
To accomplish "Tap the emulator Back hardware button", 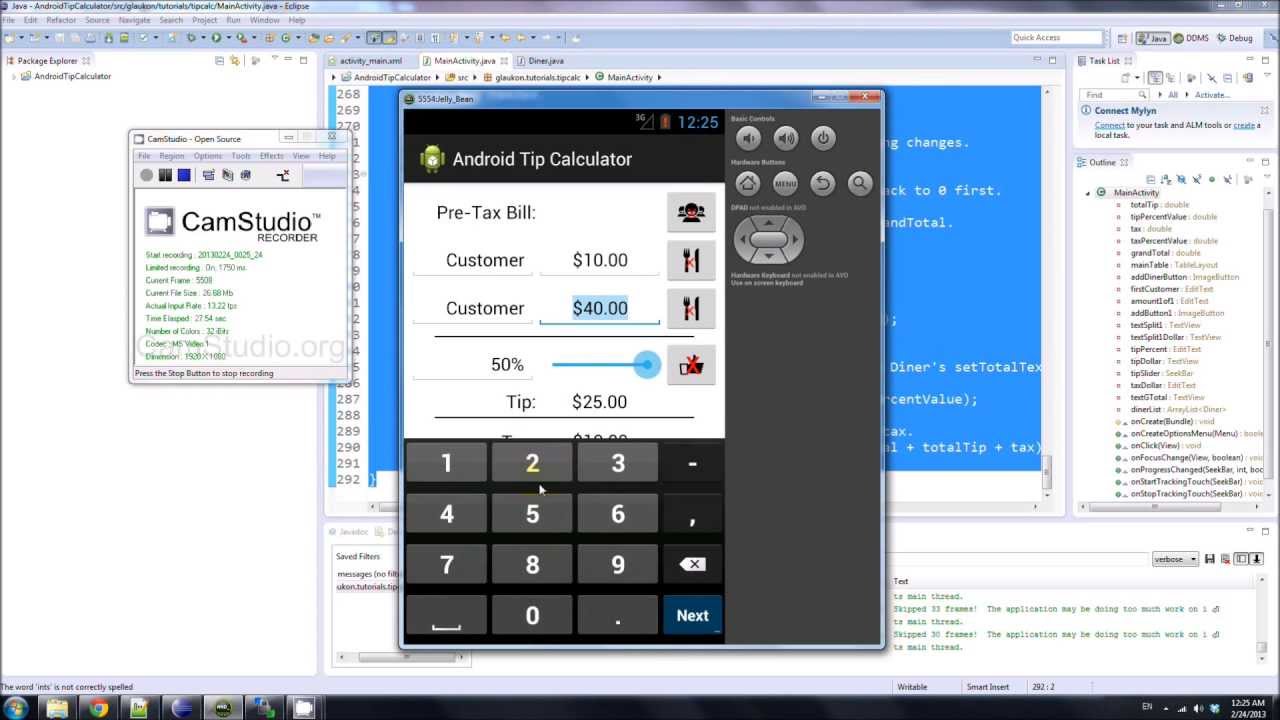I will pos(822,183).
